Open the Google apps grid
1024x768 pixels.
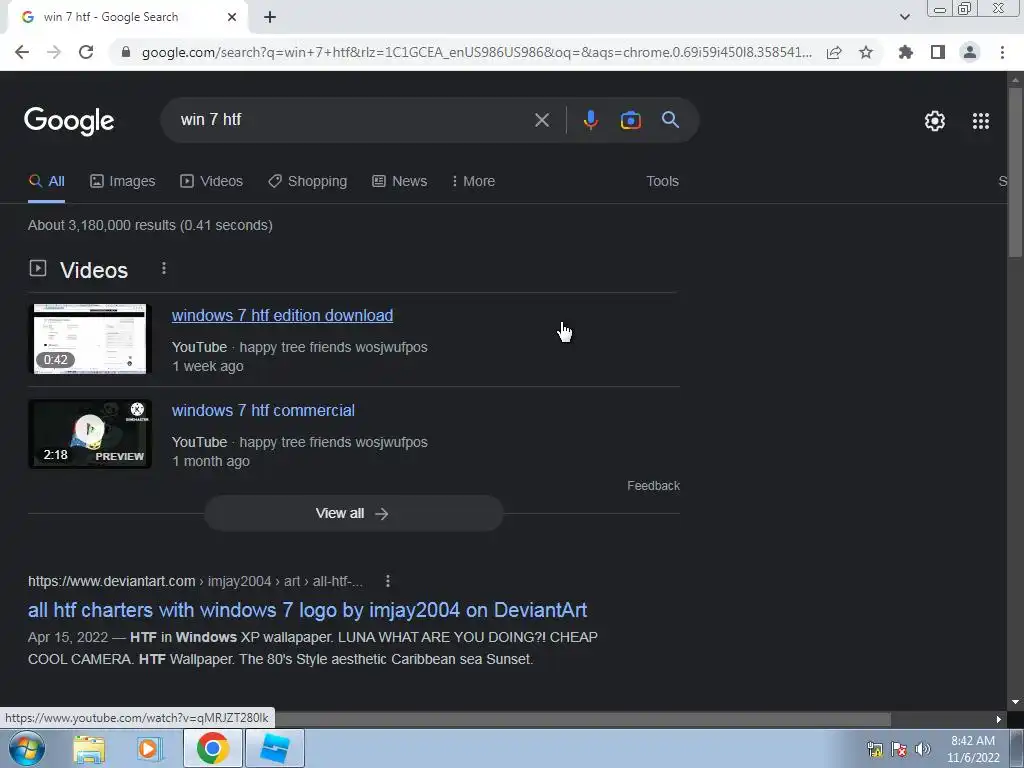[x=981, y=121]
